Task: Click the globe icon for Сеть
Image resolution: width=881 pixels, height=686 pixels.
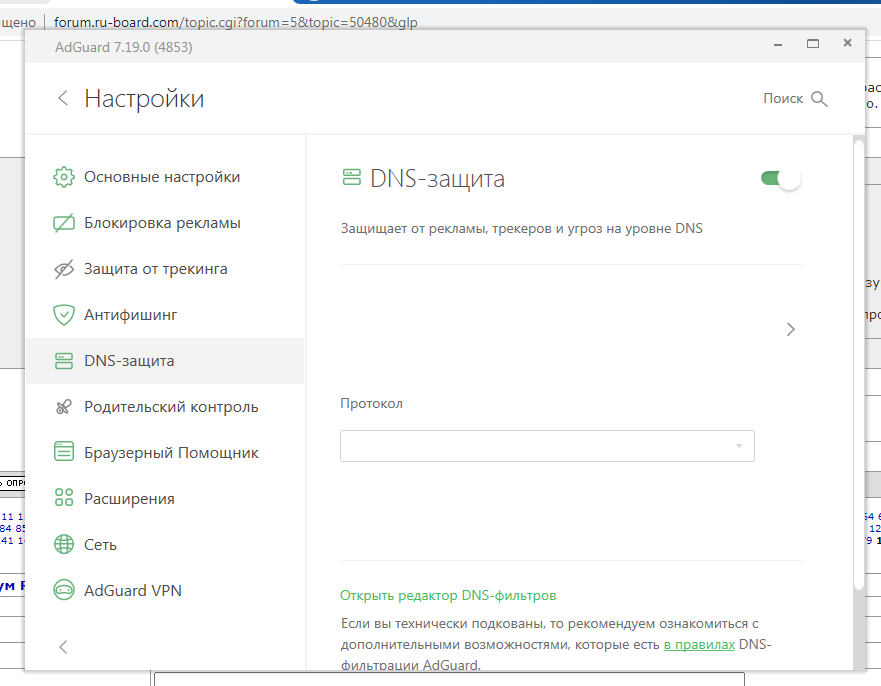Action: 63,544
